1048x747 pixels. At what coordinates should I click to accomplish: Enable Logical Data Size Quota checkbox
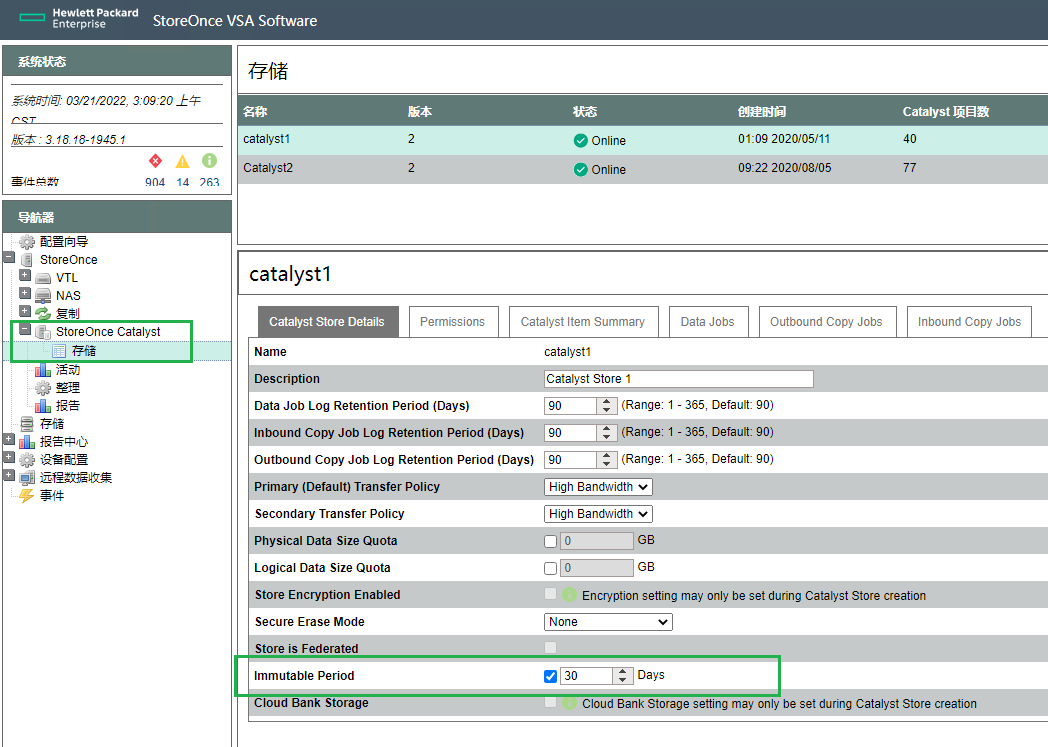point(550,568)
